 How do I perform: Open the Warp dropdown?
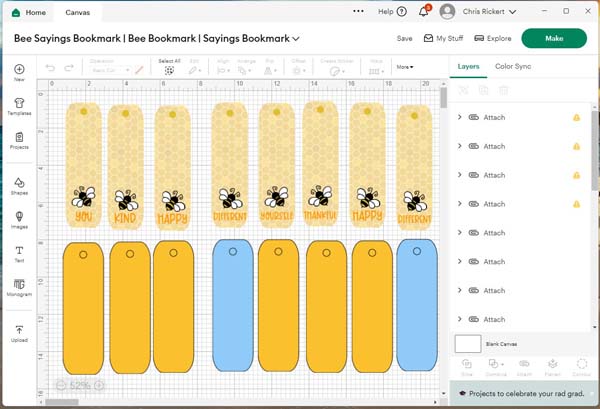coord(376,71)
